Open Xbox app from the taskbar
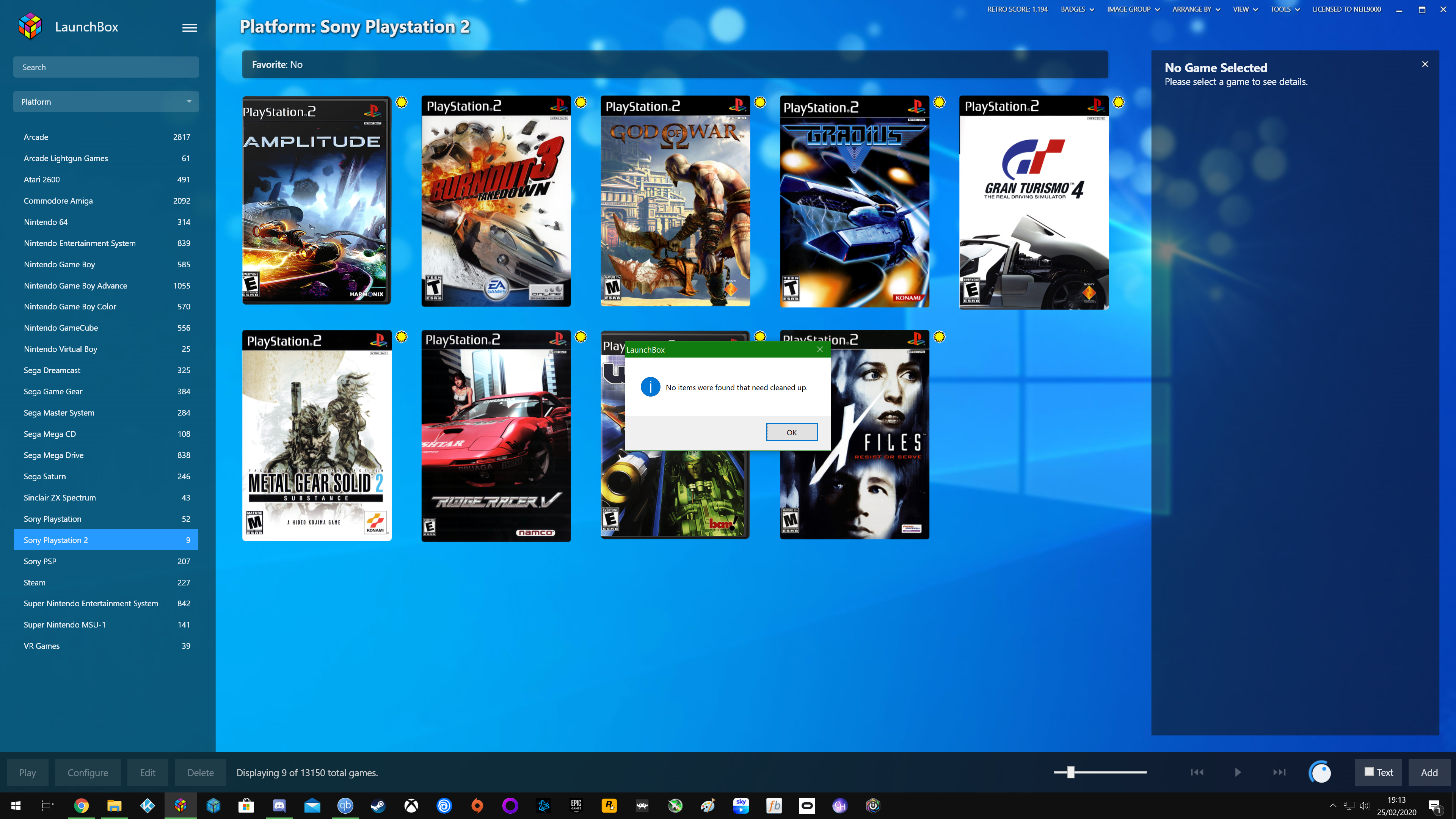Image resolution: width=1456 pixels, height=819 pixels. pos(411,805)
